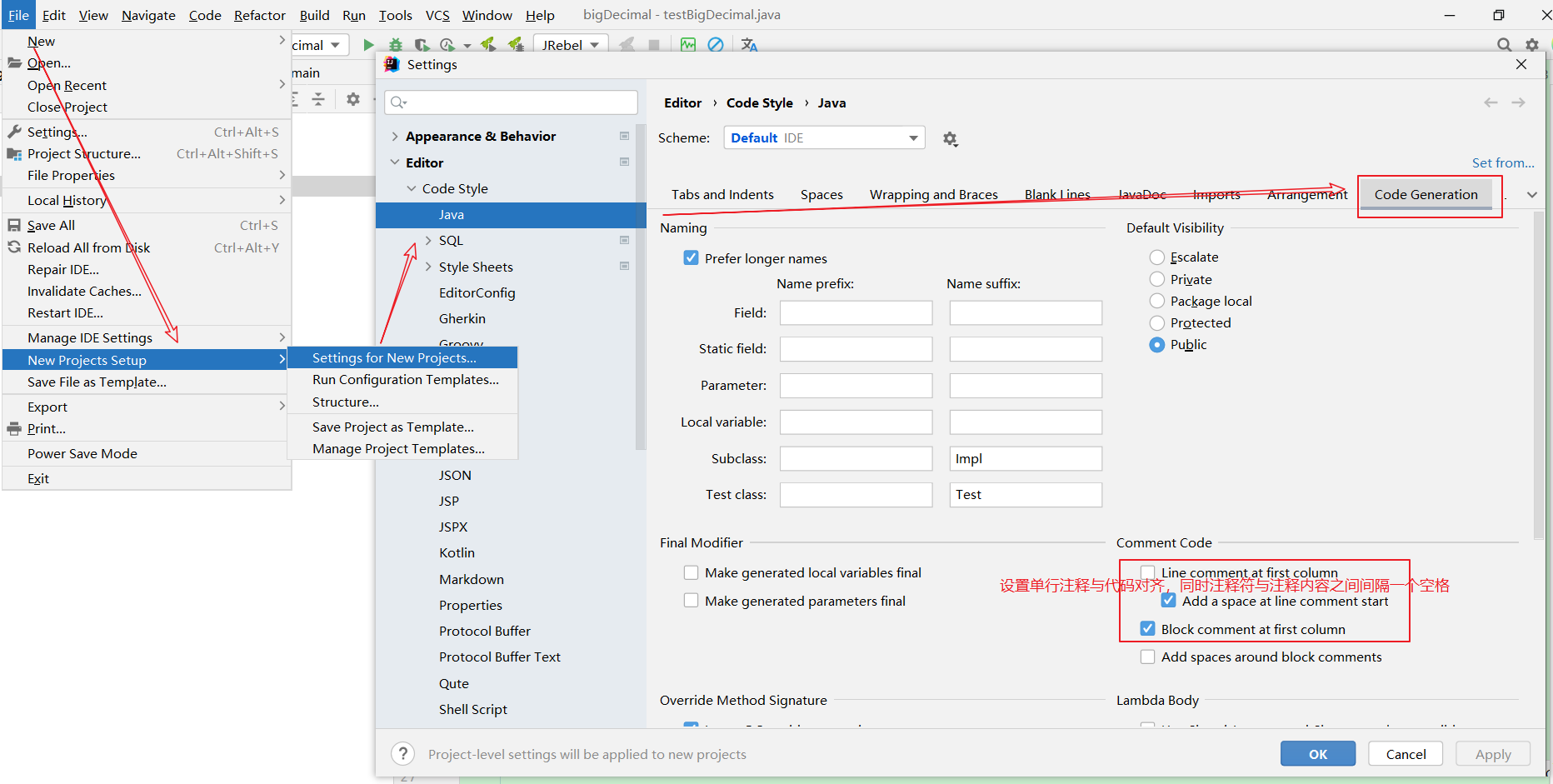Close the Settings dialog with X
The image size is (1553, 784).
coord(1521,64)
